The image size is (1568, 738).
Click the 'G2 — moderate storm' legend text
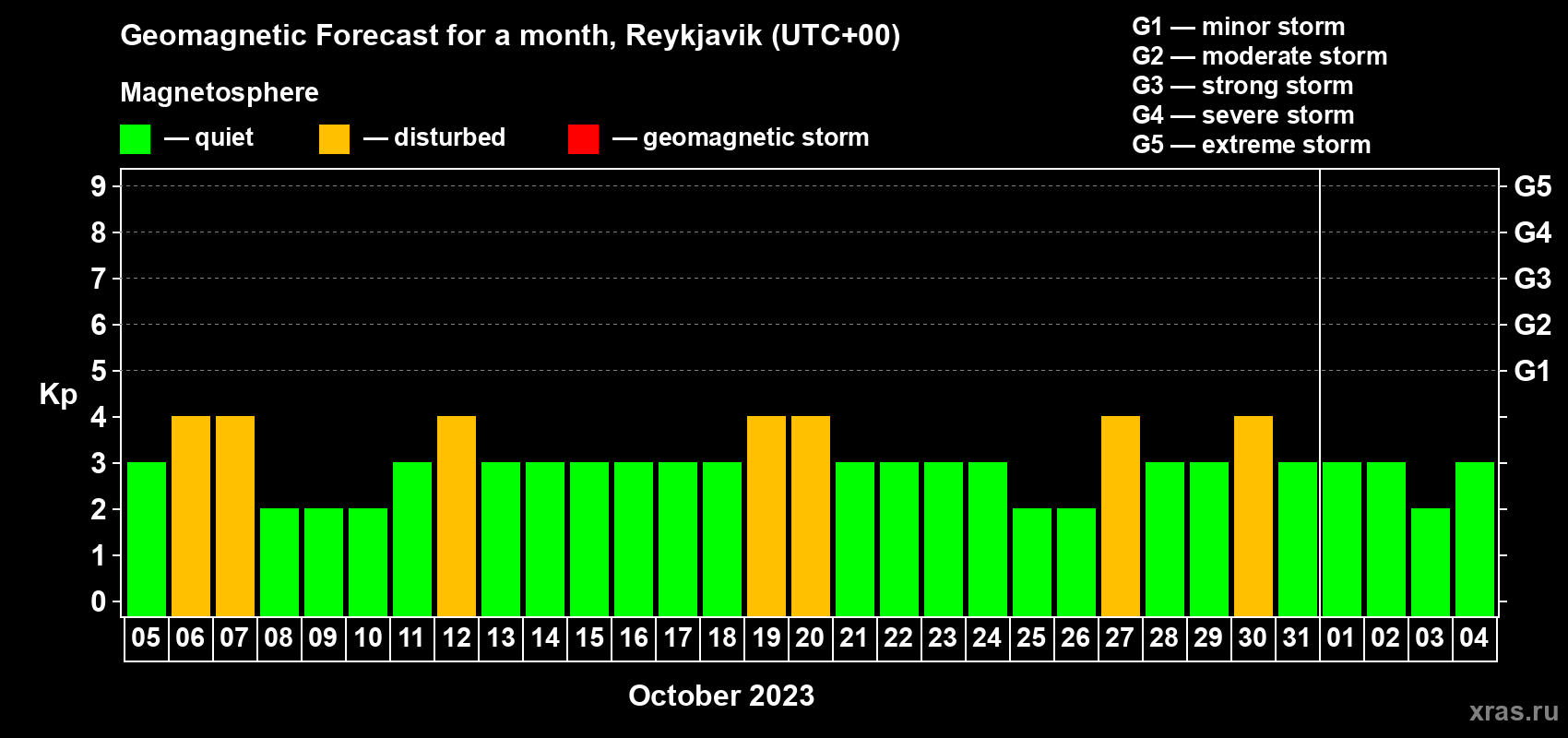(x=1260, y=56)
